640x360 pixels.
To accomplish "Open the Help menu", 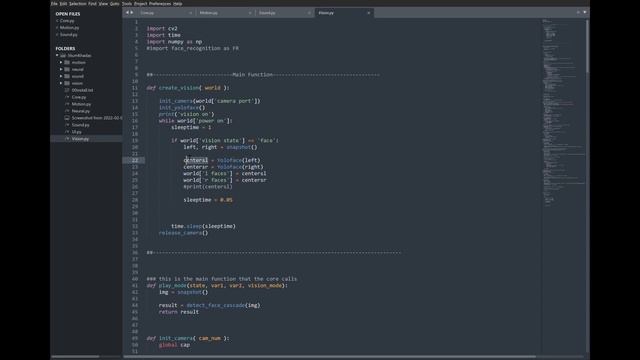I will pos(178,4).
